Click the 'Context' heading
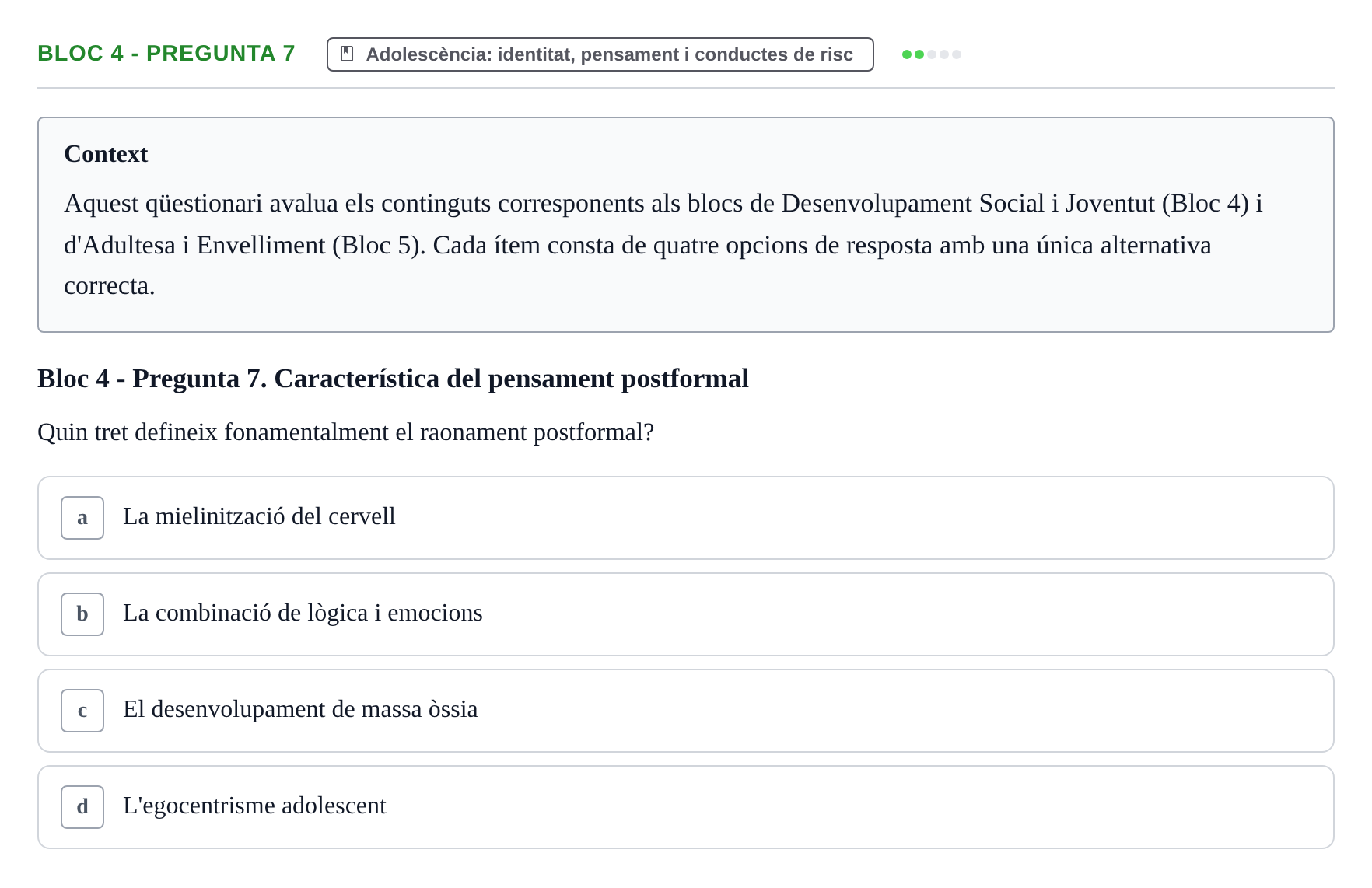 (106, 154)
